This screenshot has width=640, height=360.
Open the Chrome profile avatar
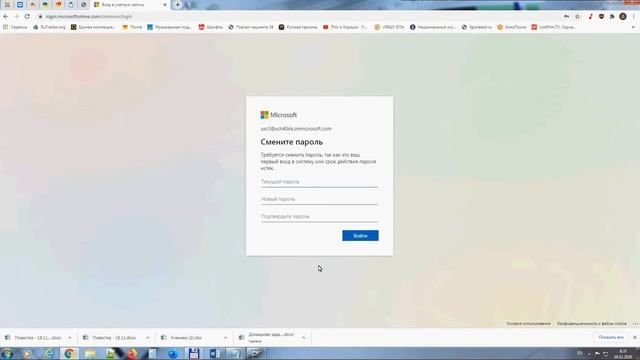623,16
